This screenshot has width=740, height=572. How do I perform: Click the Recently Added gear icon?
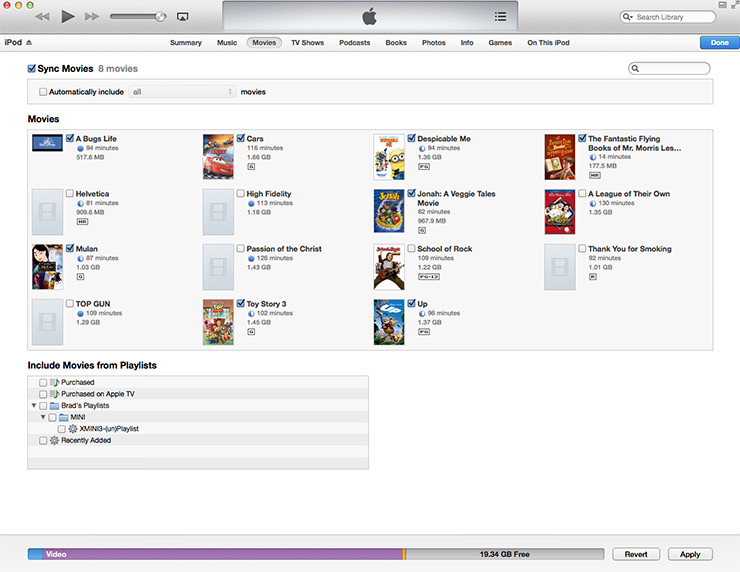(x=54, y=440)
